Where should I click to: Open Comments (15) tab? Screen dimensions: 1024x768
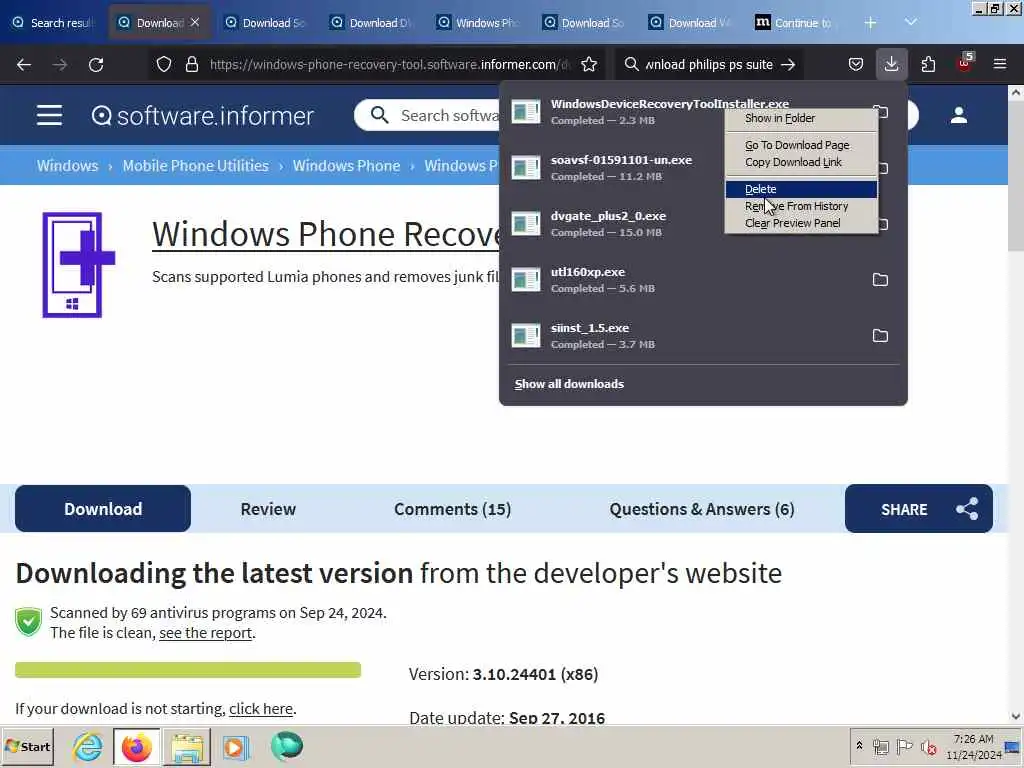coord(453,509)
